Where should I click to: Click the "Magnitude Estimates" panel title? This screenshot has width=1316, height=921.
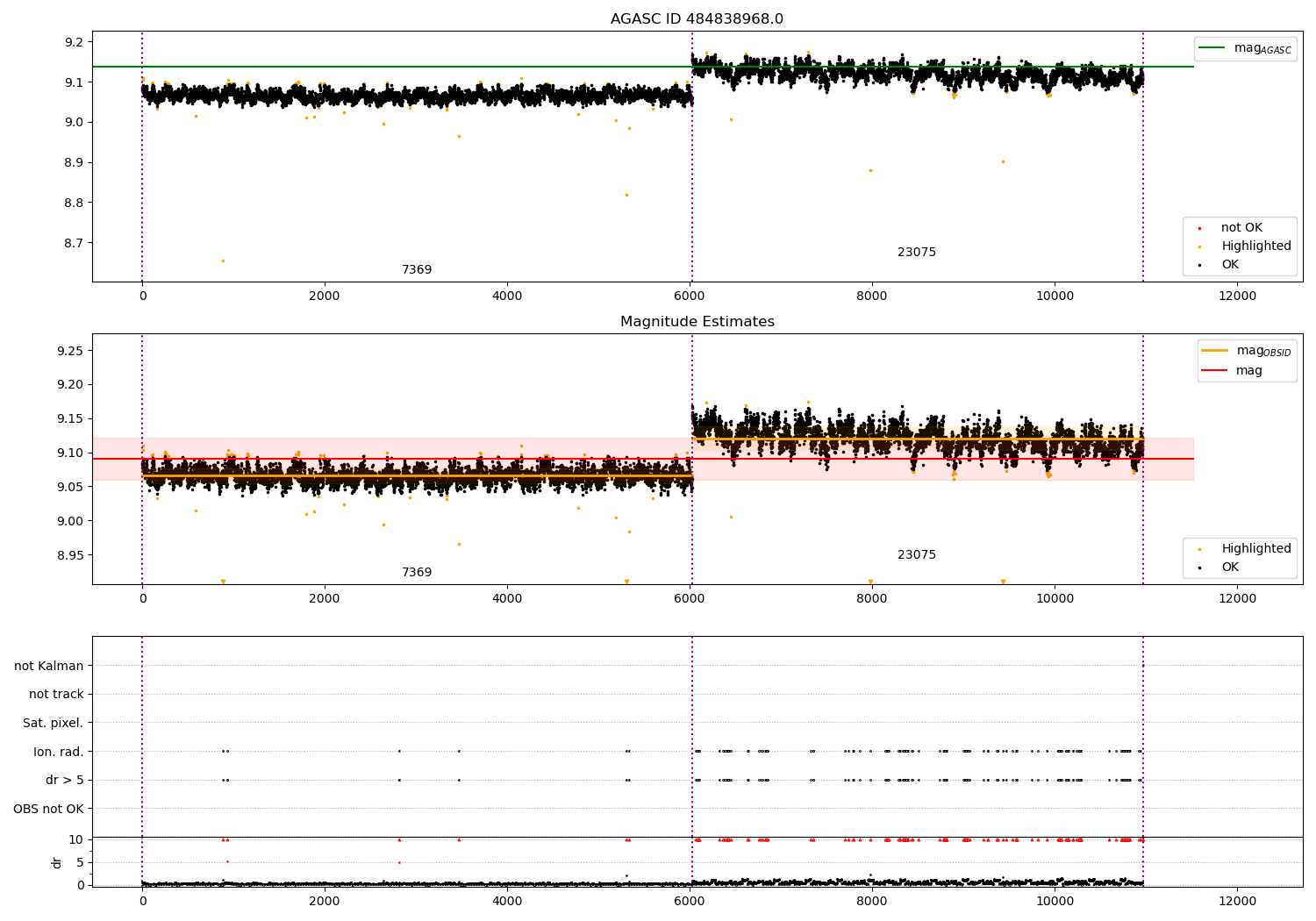[x=697, y=322]
